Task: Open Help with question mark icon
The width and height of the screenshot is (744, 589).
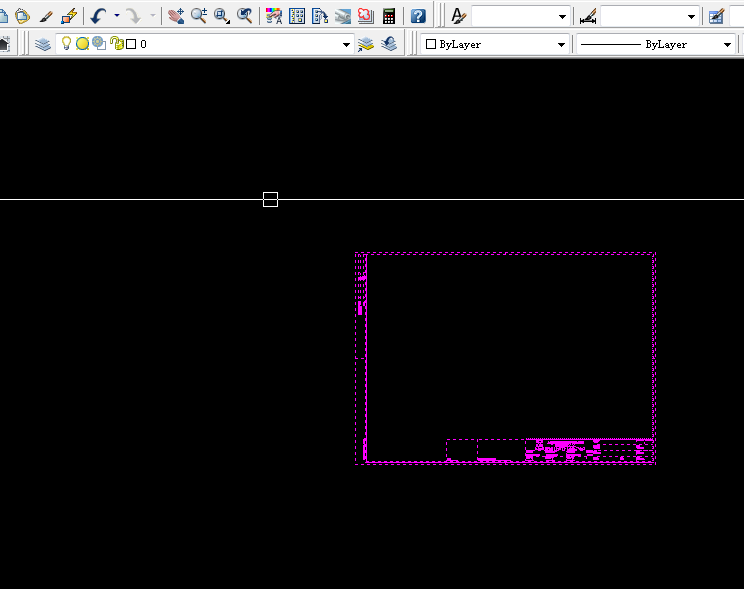Action: [x=418, y=16]
